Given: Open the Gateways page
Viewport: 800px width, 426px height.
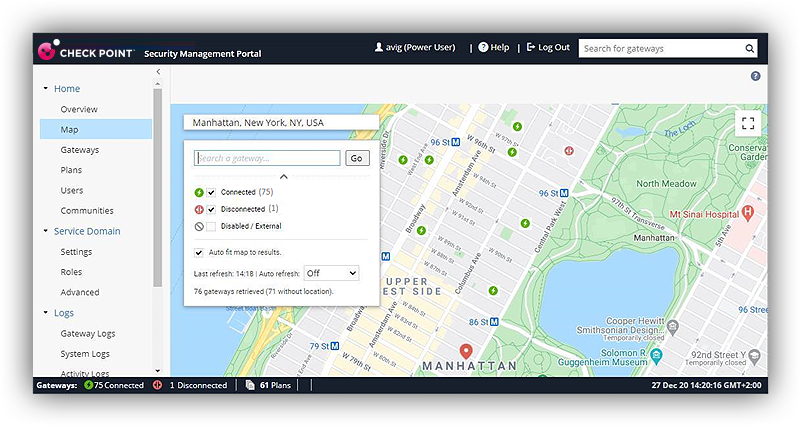Looking at the screenshot, I should click(80, 149).
